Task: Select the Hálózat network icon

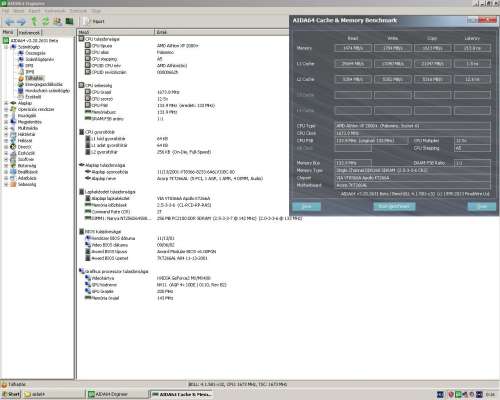Action: point(13,141)
